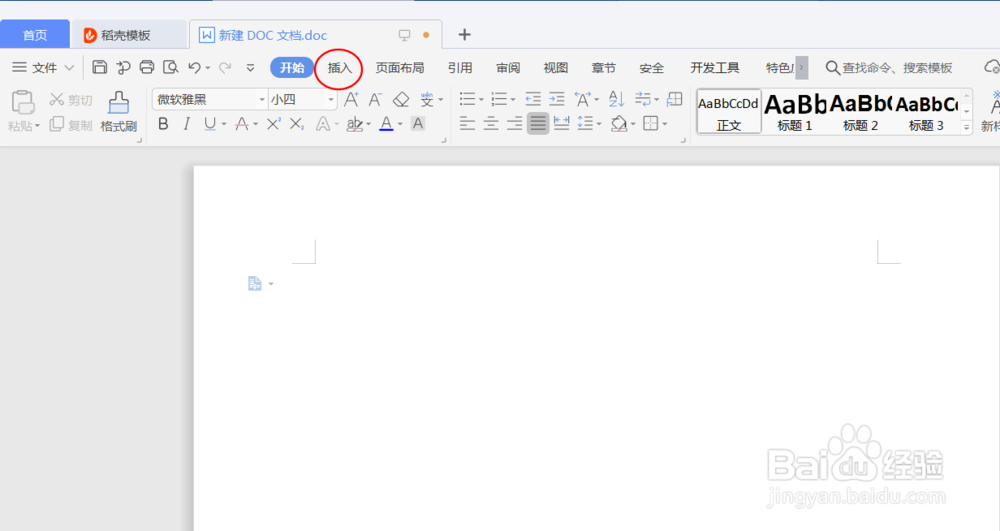The height and width of the screenshot is (531, 1000).
Task: Decrease paragraph indent
Action: pyautogui.click(x=533, y=99)
